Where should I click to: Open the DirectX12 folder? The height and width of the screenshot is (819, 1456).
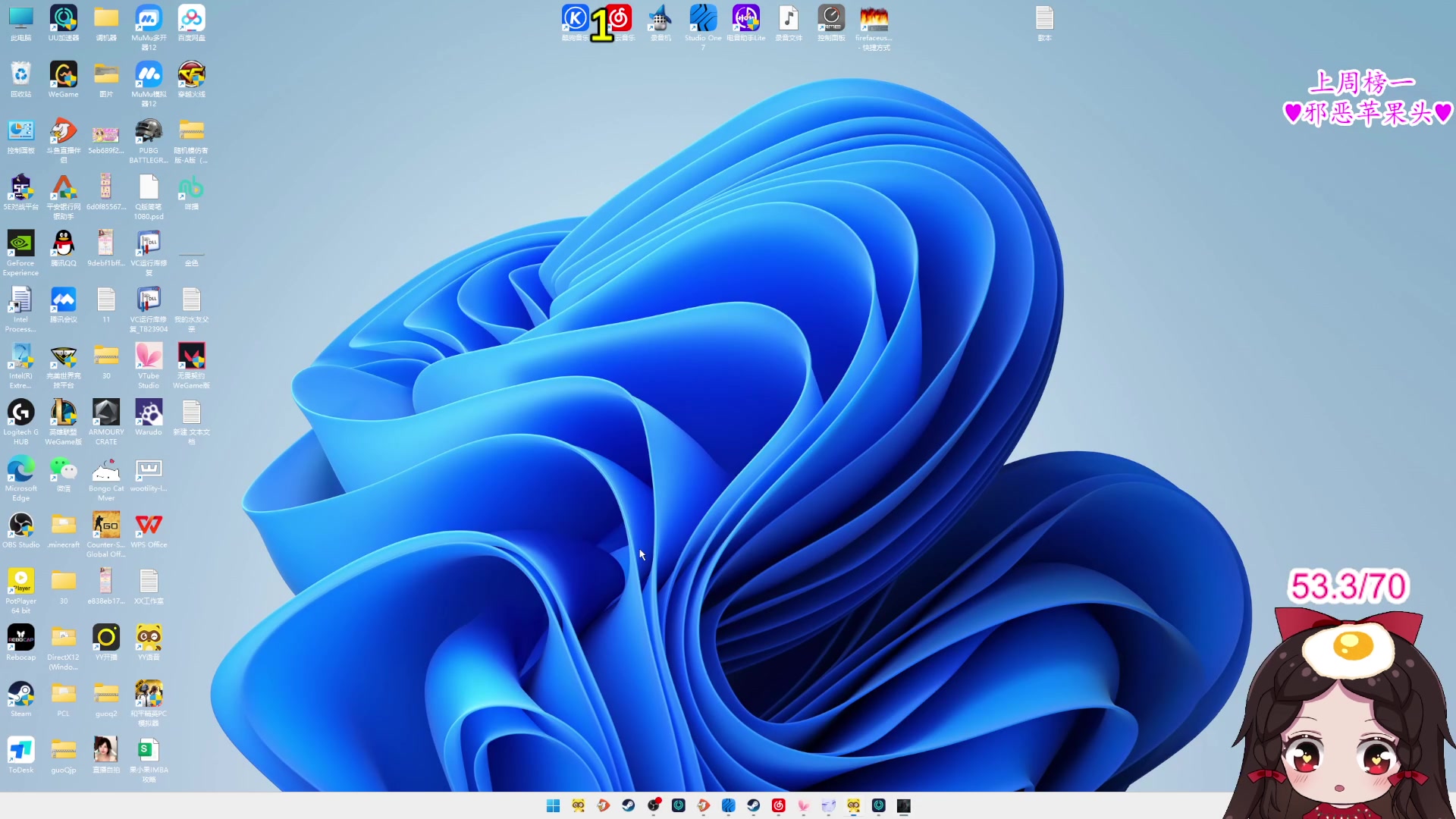tap(64, 648)
